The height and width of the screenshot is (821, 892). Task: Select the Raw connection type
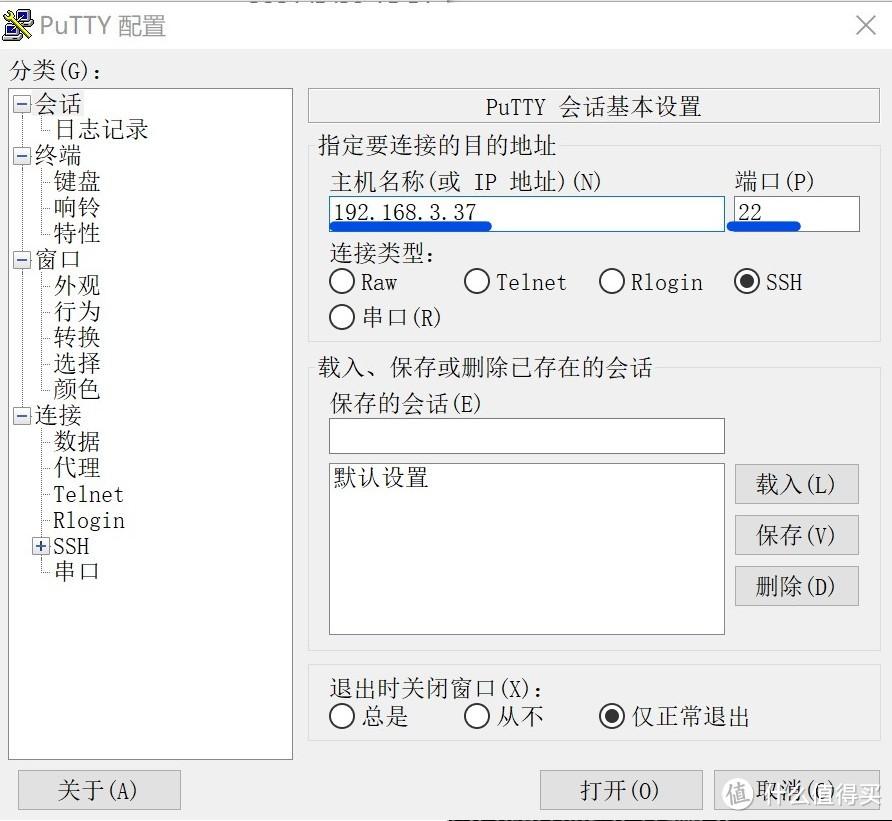341,282
